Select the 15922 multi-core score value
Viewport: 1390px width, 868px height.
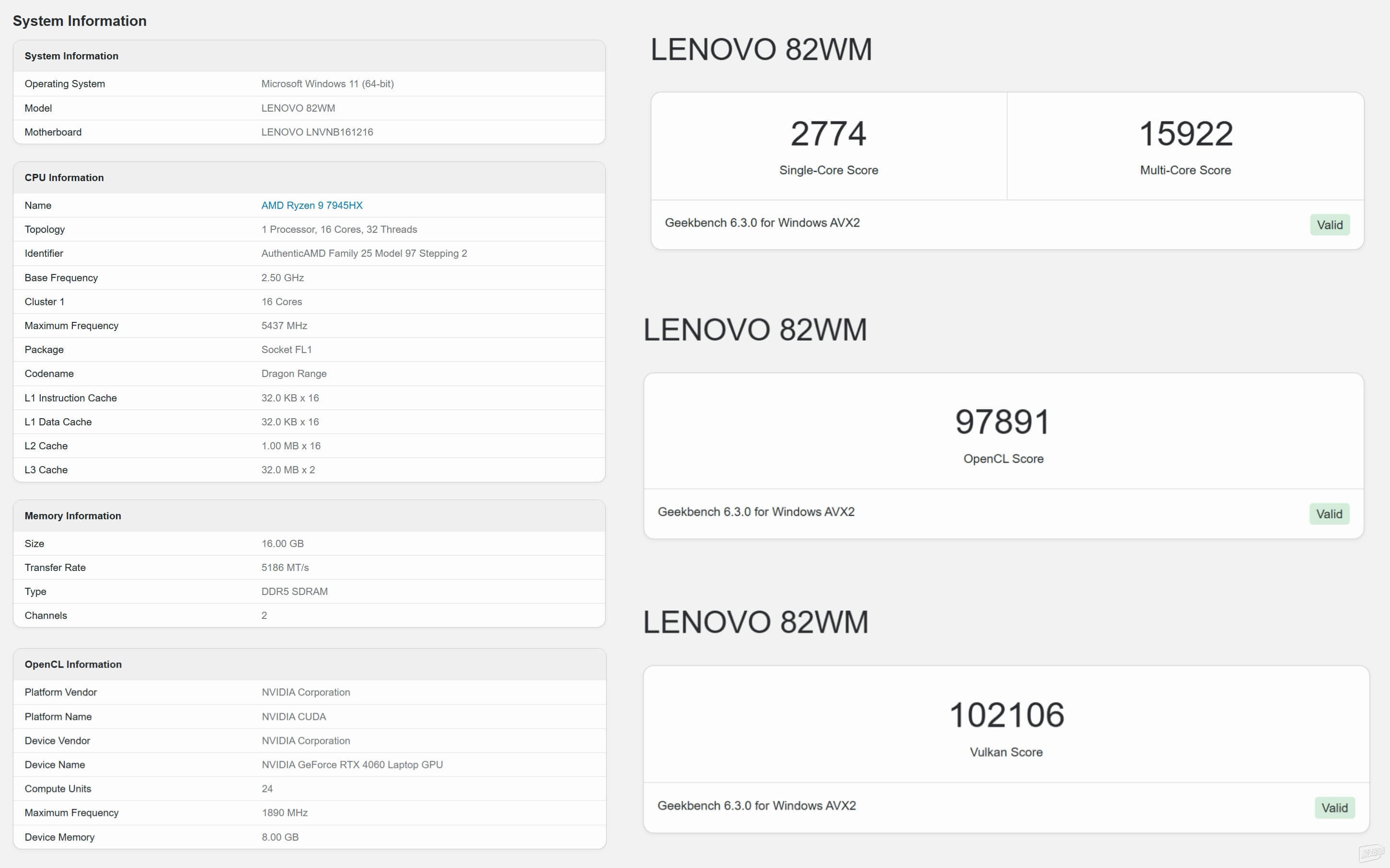point(1185,133)
